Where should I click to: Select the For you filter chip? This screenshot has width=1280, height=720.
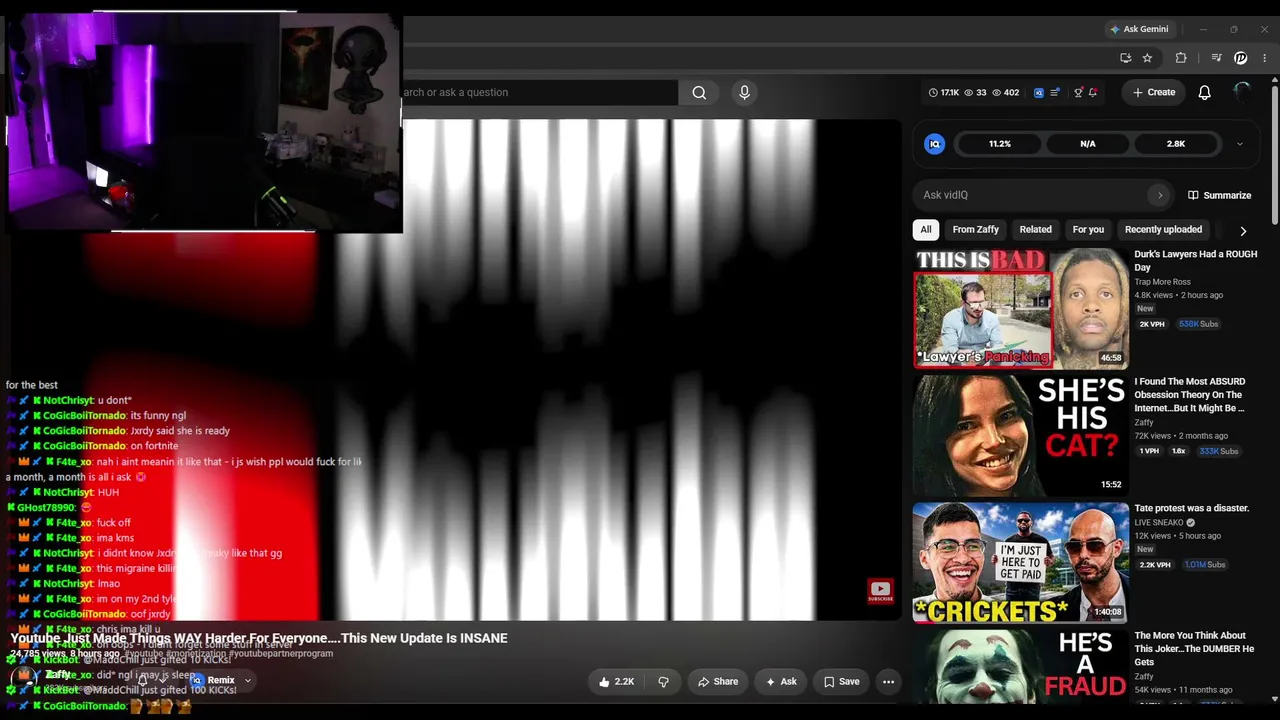coord(1088,230)
